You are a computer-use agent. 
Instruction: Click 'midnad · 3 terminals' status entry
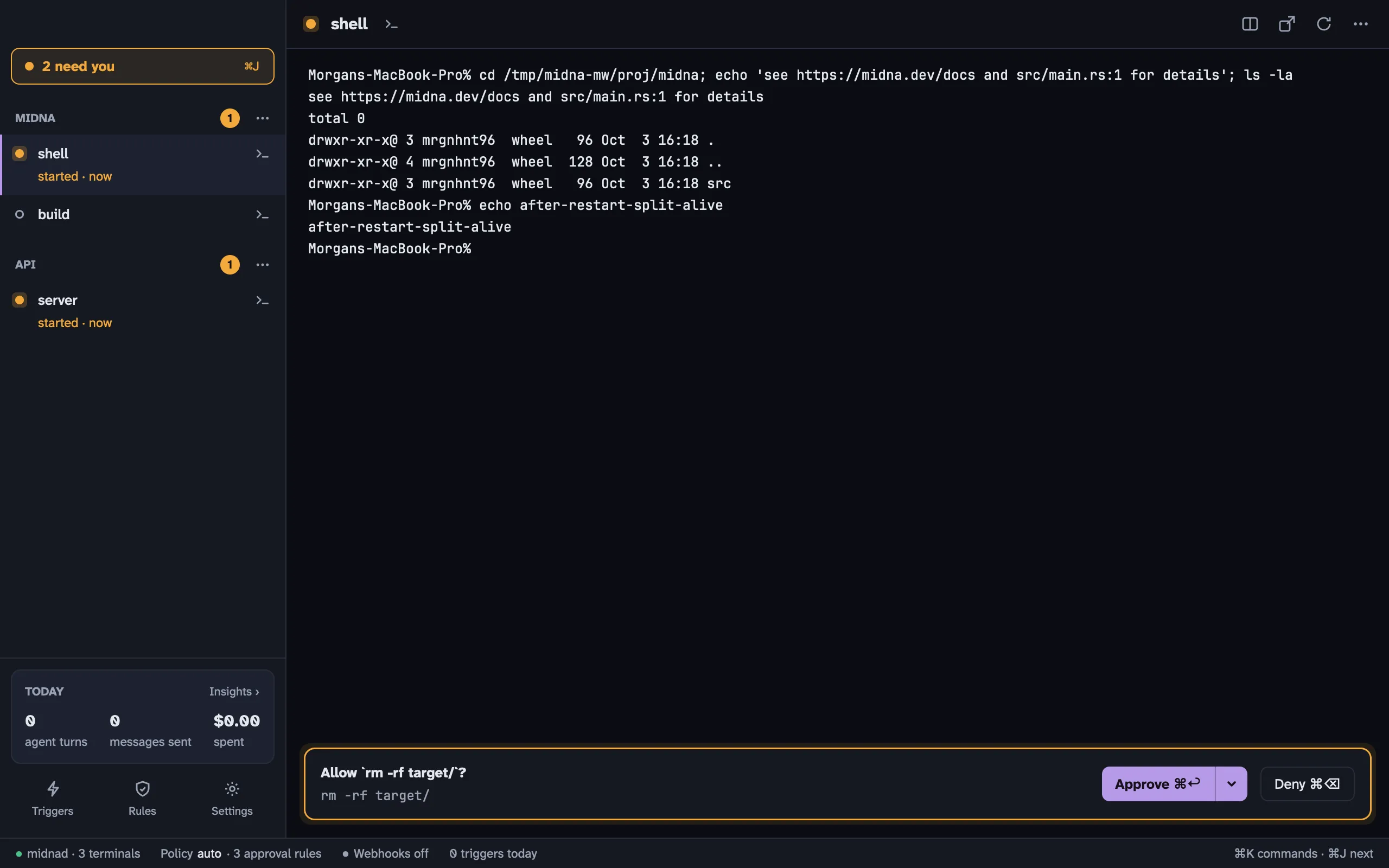click(78, 854)
